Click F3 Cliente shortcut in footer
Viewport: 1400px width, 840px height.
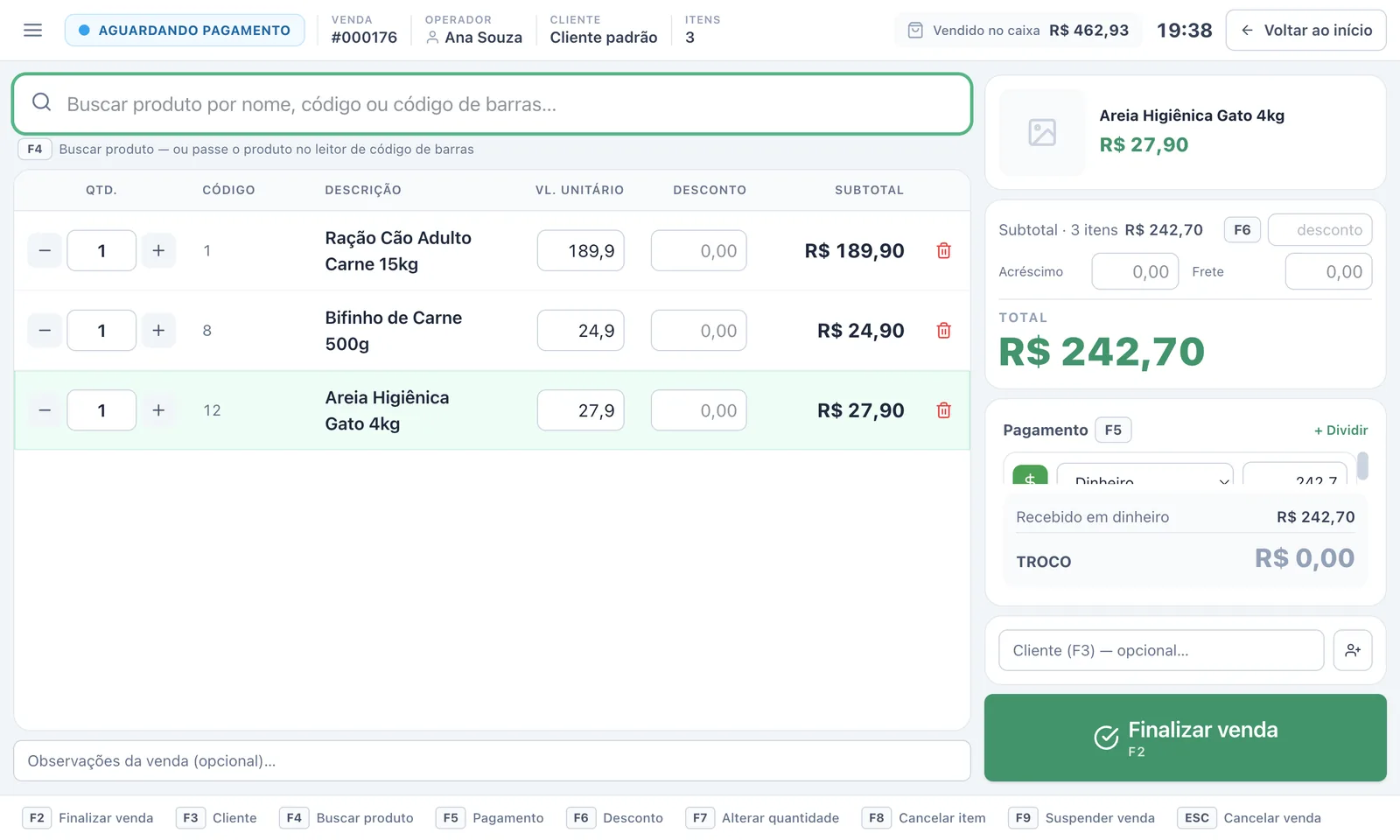216,818
